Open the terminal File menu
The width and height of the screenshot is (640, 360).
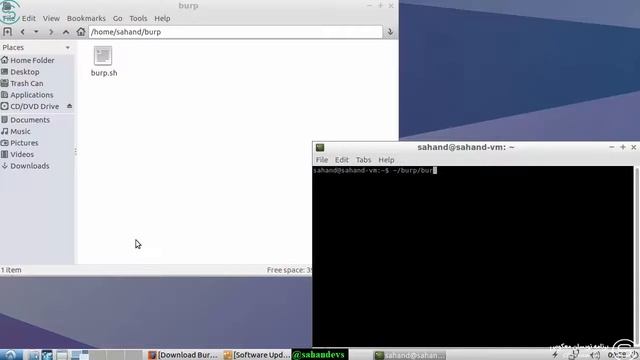pos(322,160)
